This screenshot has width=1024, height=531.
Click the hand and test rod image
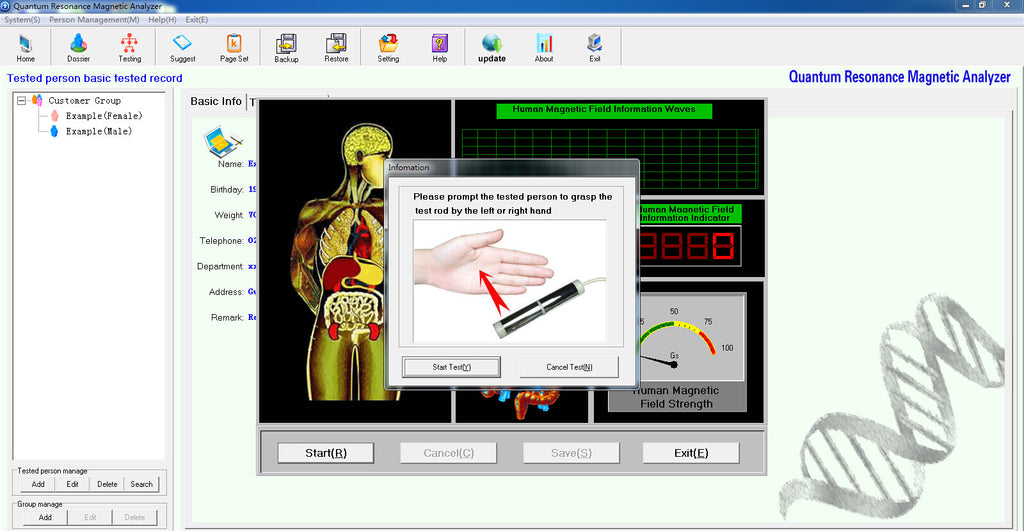click(x=509, y=281)
